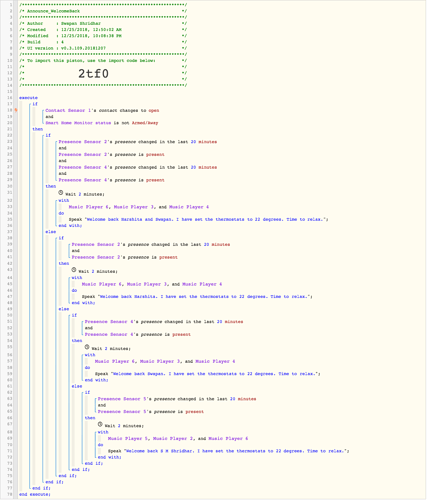The width and height of the screenshot is (428, 500).
Task: Click the Speak Welcome back S M Shridhar task
Action: [x=228, y=451]
